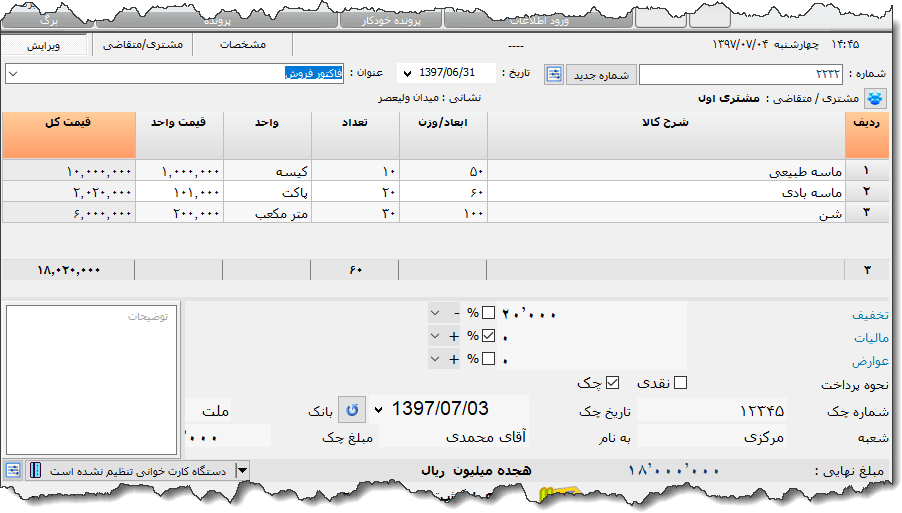Expand the تخفیف row chevron
This screenshot has width=902, height=513.
[435, 313]
